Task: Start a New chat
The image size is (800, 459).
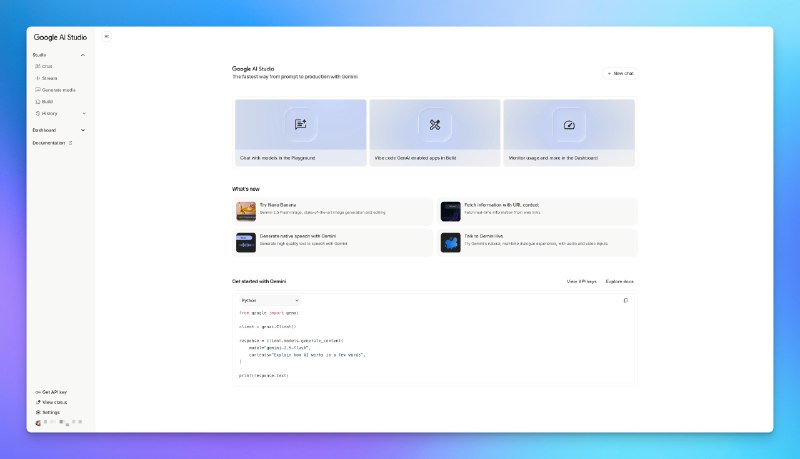Action: (620, 73)
